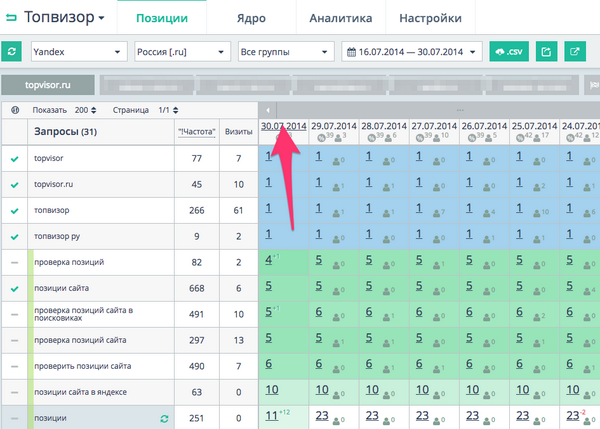
Task: Open the 26.07.2014 date column header
Action: [484, 126]
